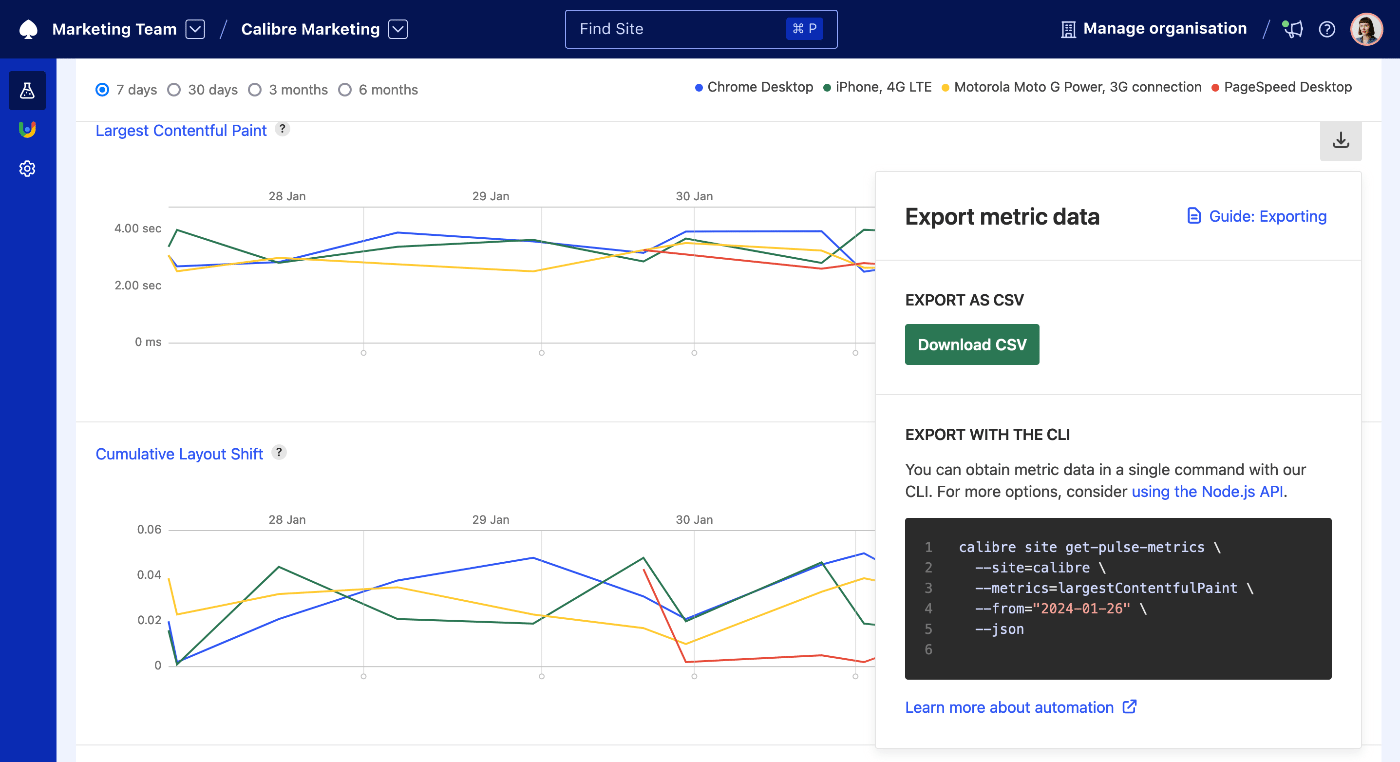
Task: Open help using the question mark icon
Action: coord(1327,29)
